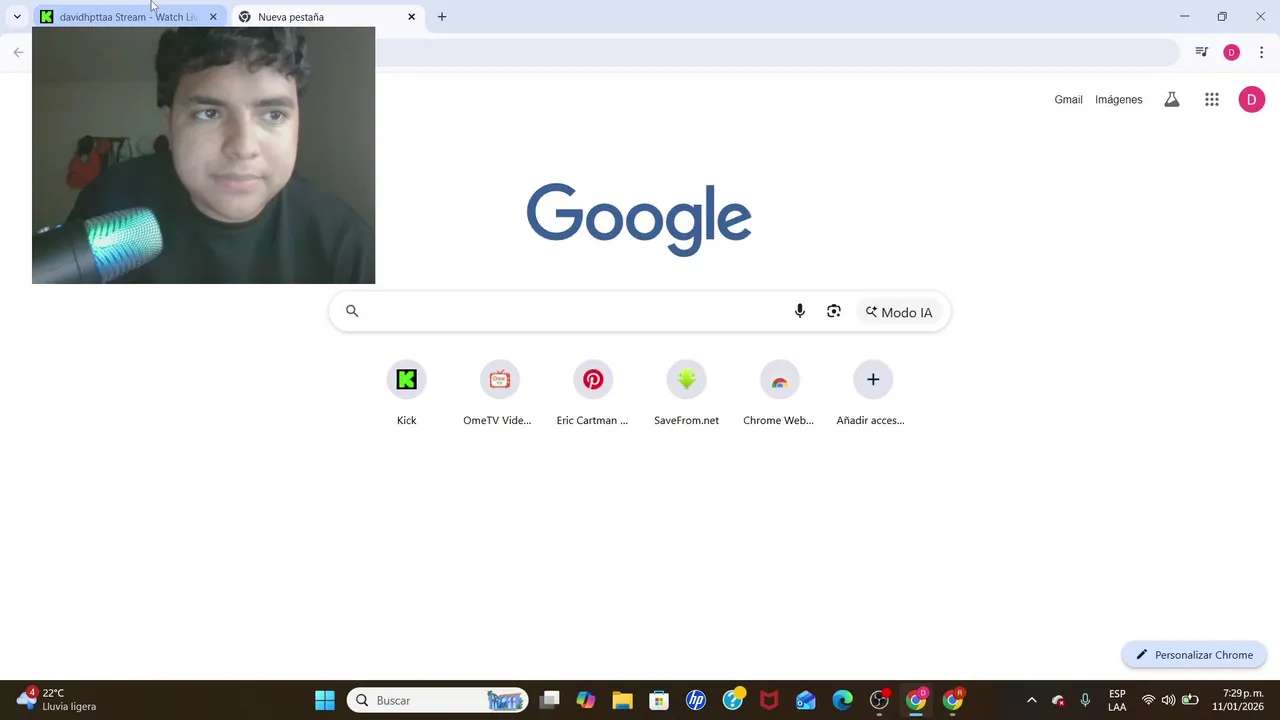Open Google account avatar on page
The width and height of the screenshot is (1280, 720).
pyautogui.click(x=1251, y=100)
